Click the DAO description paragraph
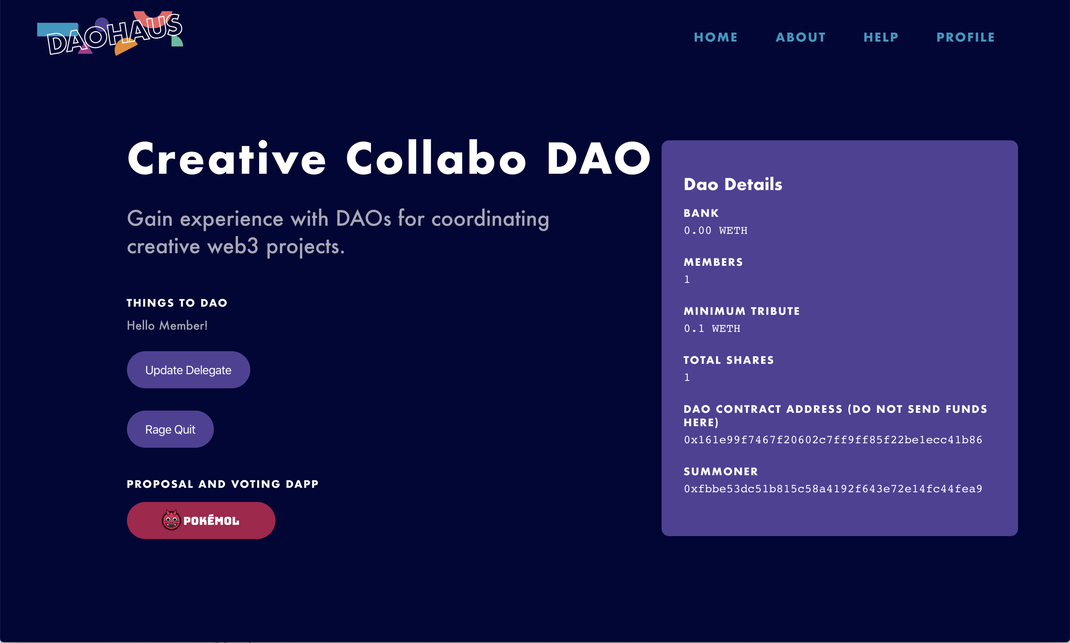 [x=338, y=232]
